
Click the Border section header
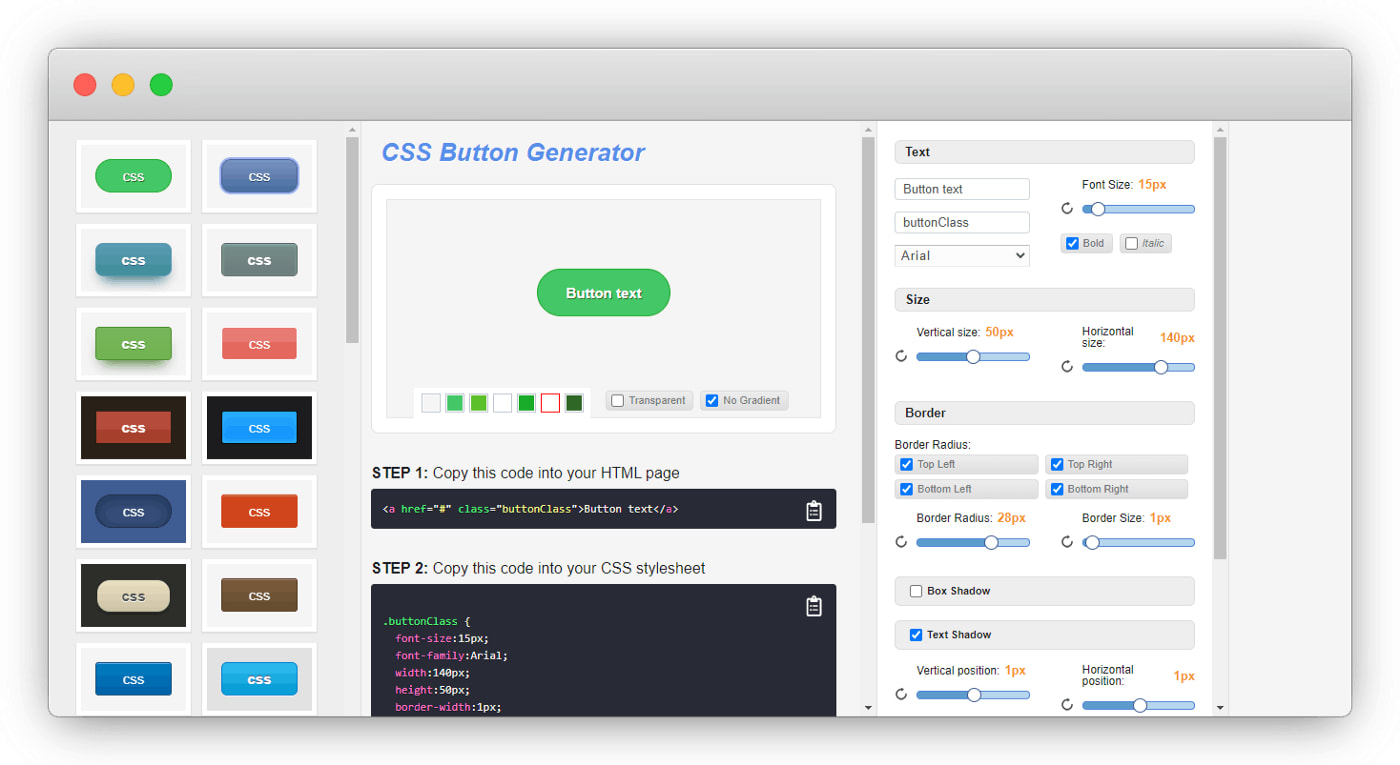[x=1044, y=413]
